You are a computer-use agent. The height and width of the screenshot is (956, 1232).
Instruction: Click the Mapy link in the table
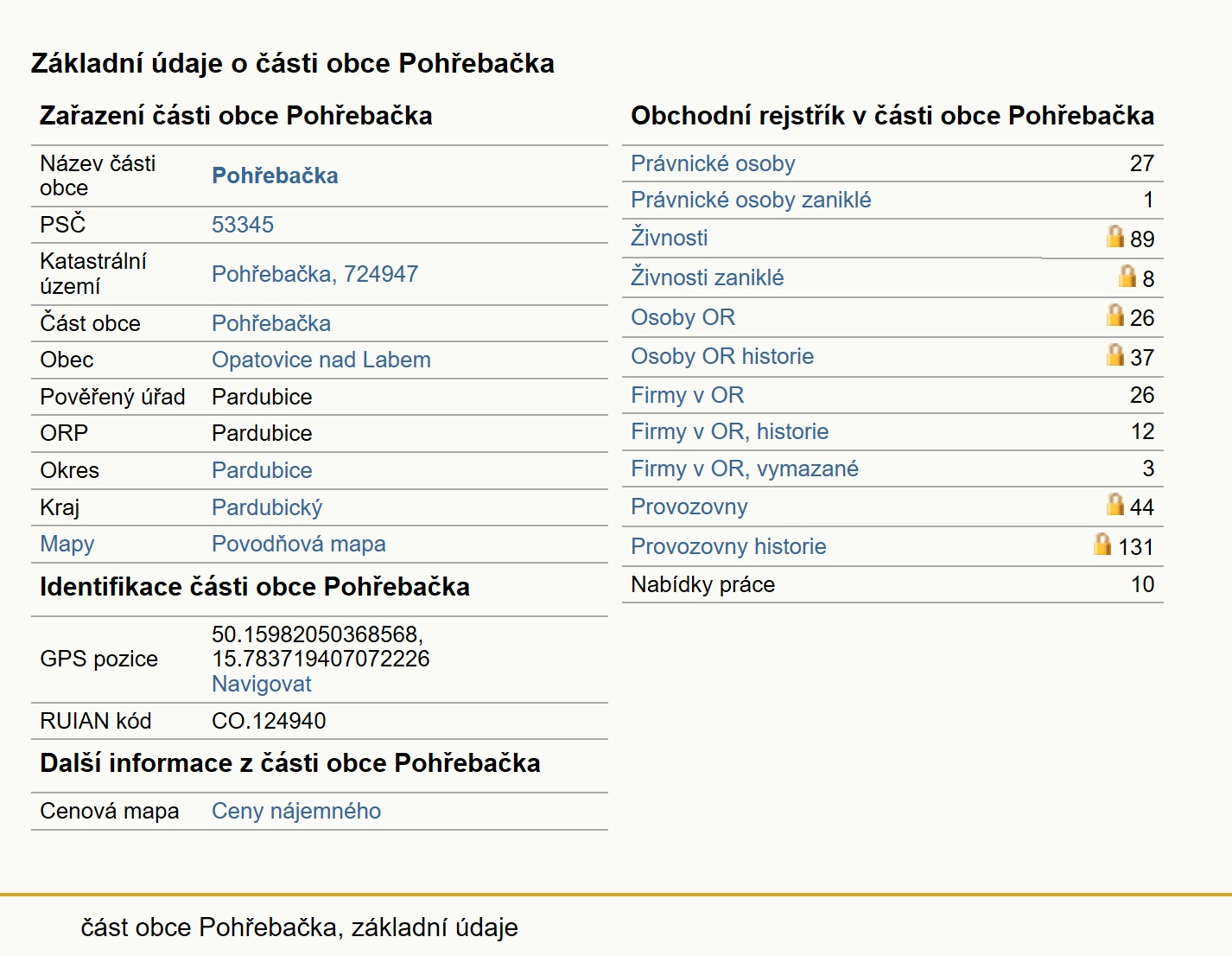pos(67,544)
